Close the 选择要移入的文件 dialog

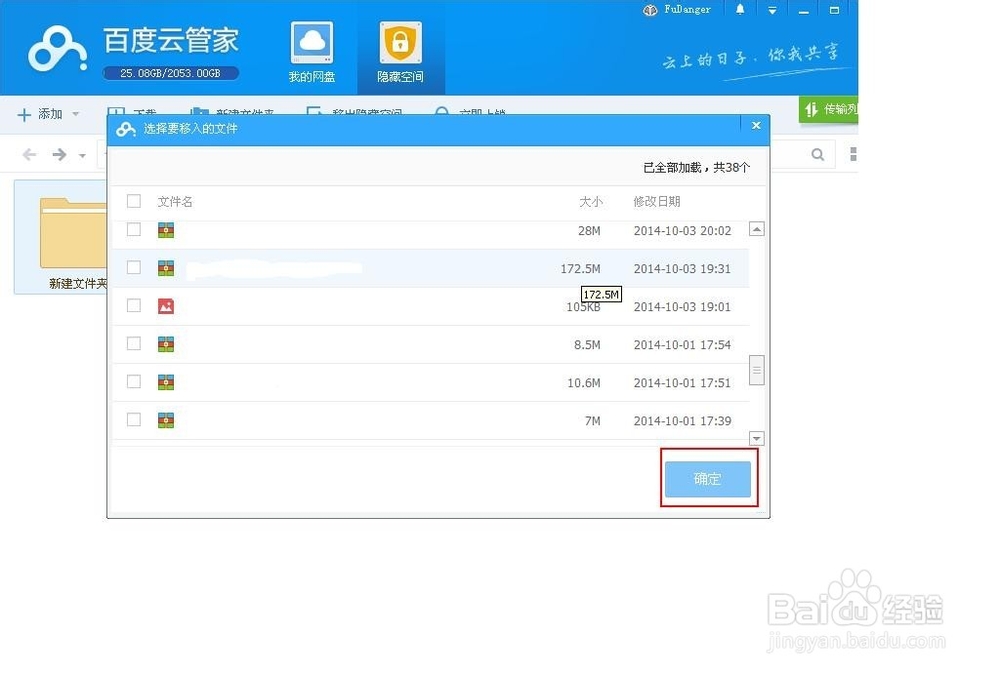(756, 125)
